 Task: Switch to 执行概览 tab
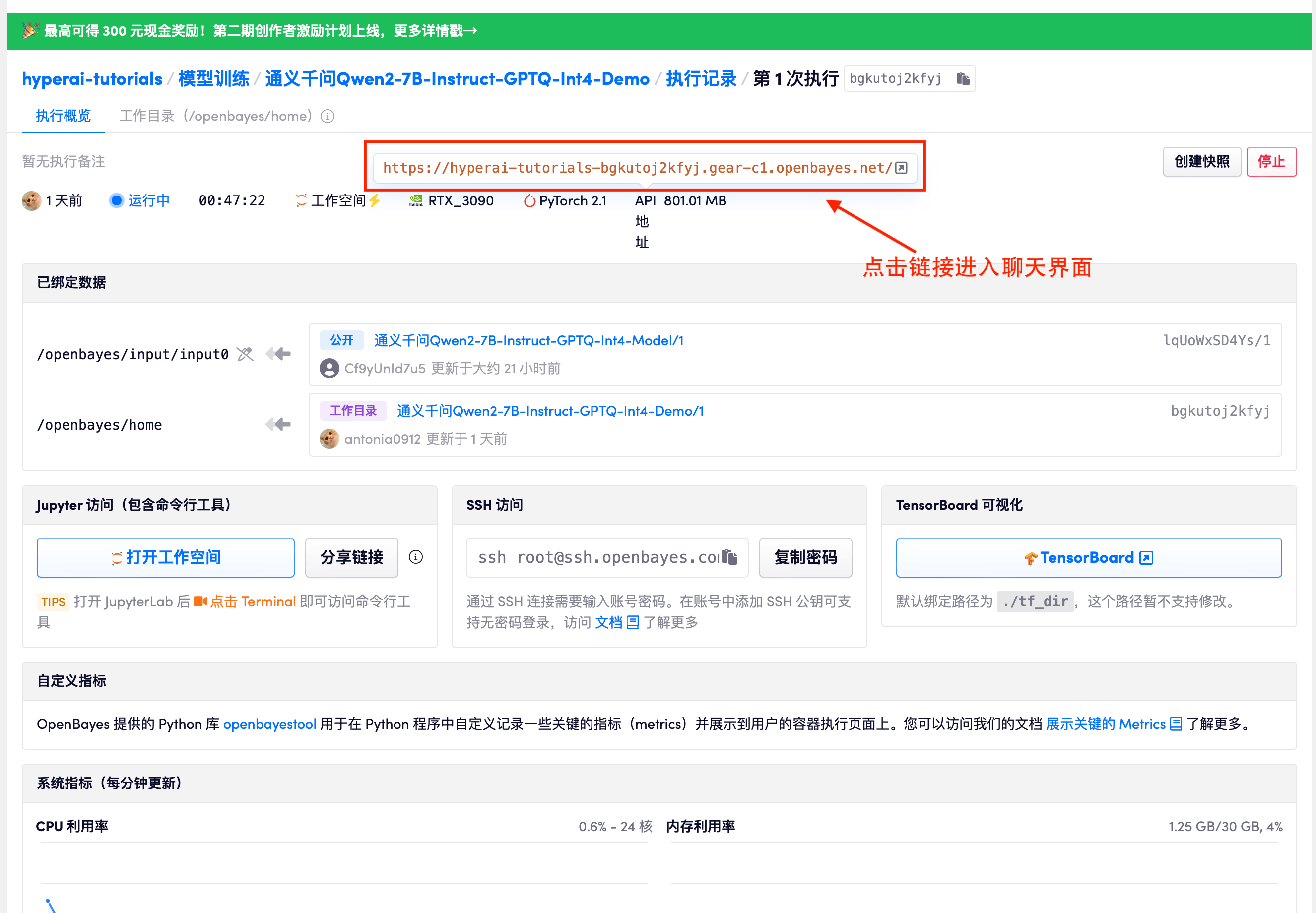coord(63,116)
